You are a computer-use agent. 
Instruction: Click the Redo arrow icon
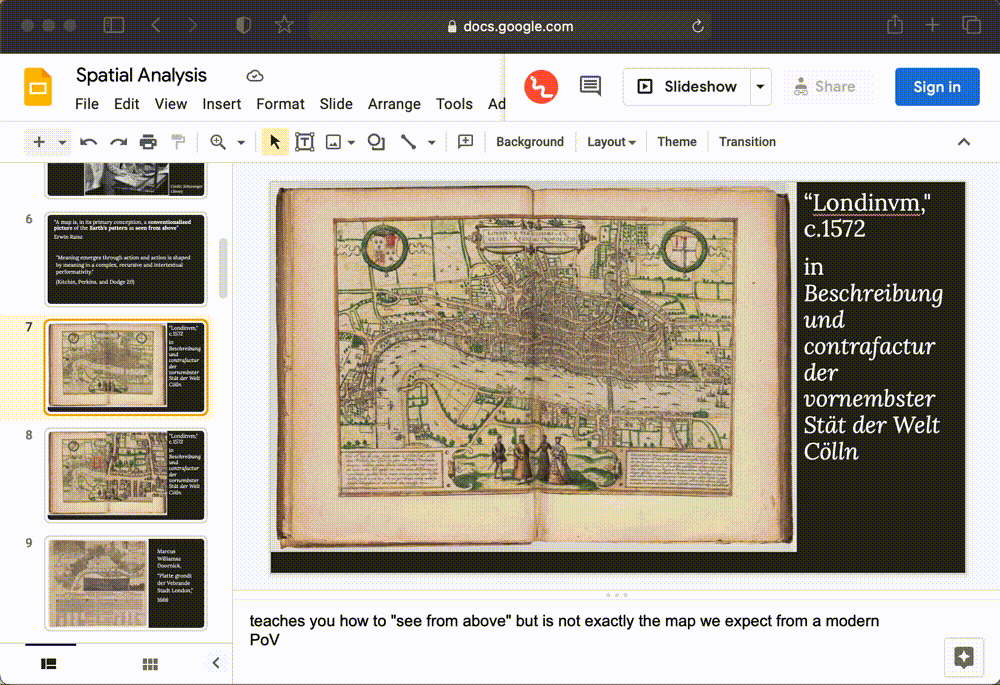(x=118, y=142)
